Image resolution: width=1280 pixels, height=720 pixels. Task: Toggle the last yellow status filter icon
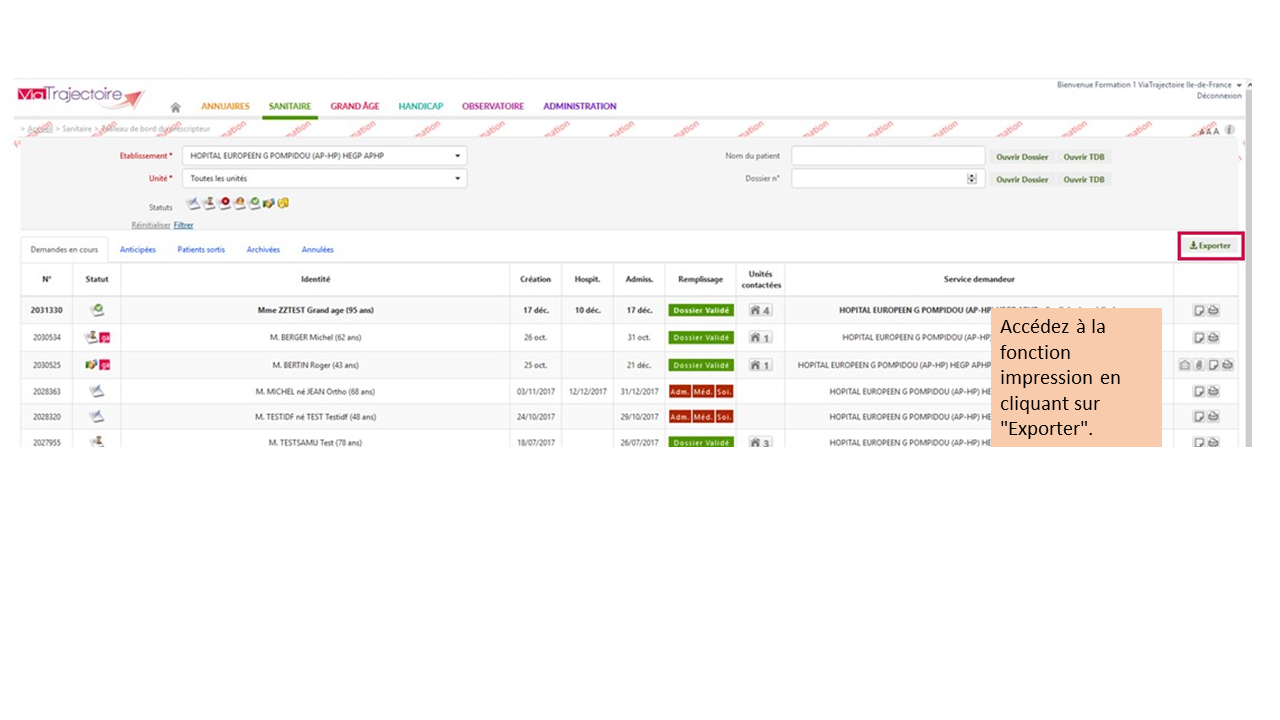coord(283,204)
